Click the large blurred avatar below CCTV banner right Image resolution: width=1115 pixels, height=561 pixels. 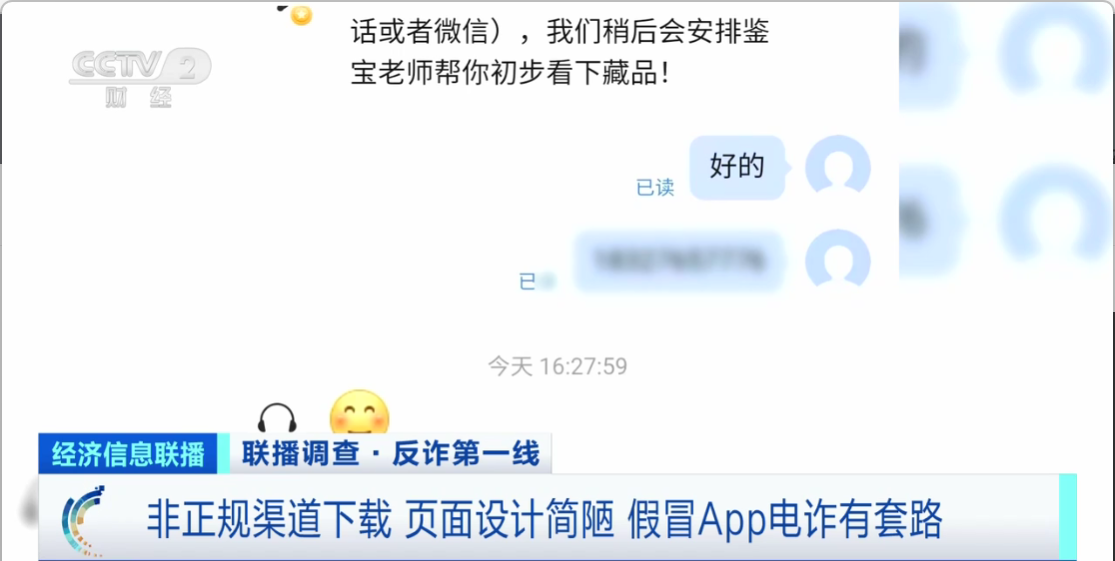[x=1054, y=213]
